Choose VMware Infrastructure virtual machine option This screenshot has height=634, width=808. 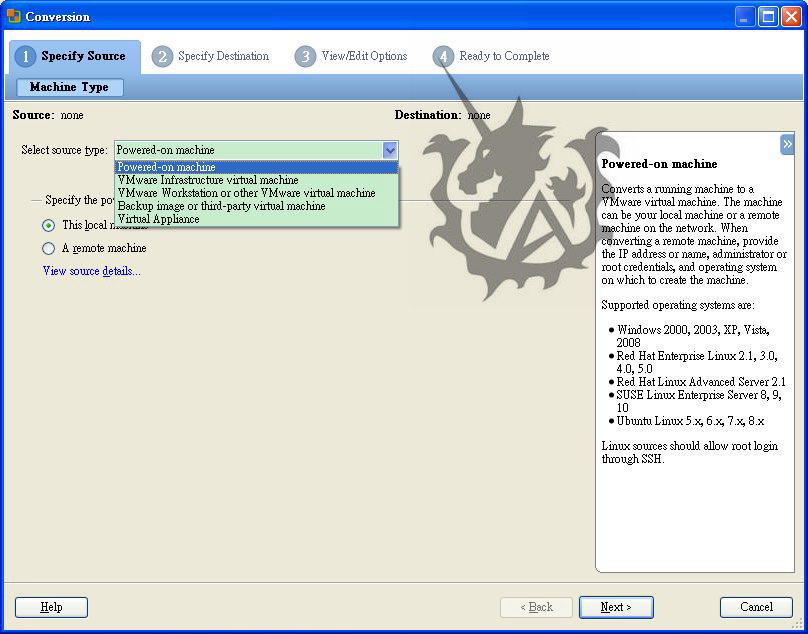click(257, 180)
